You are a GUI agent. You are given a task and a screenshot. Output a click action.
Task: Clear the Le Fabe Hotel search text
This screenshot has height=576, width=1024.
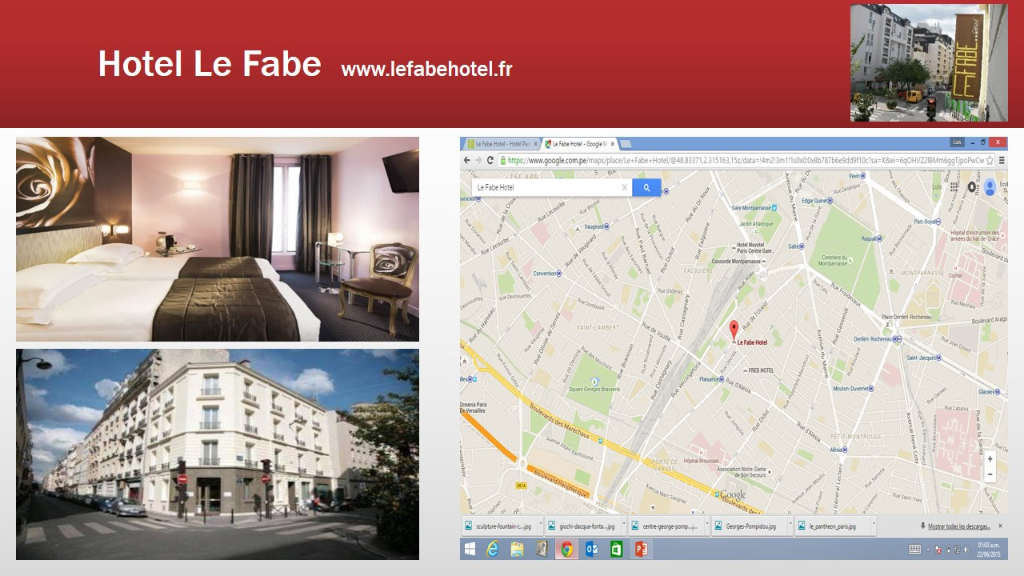tap(624, 187)
